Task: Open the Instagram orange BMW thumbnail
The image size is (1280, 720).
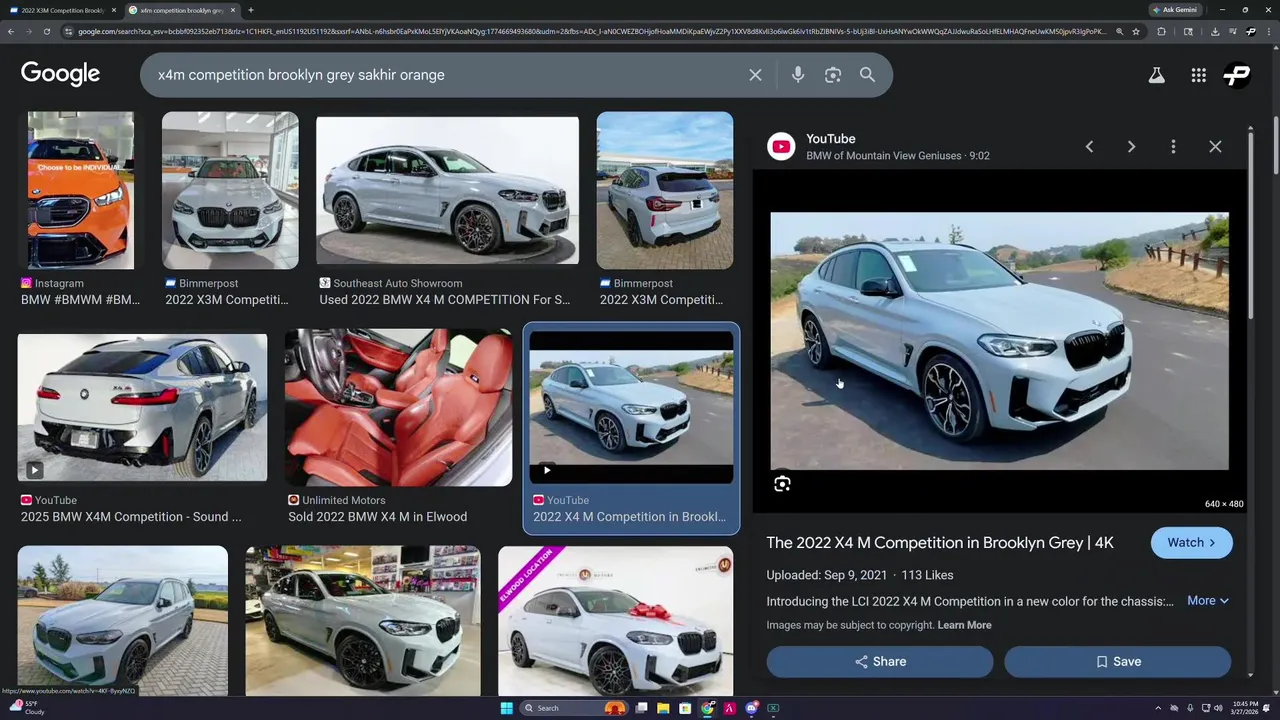Action: (x=80, y=191)
